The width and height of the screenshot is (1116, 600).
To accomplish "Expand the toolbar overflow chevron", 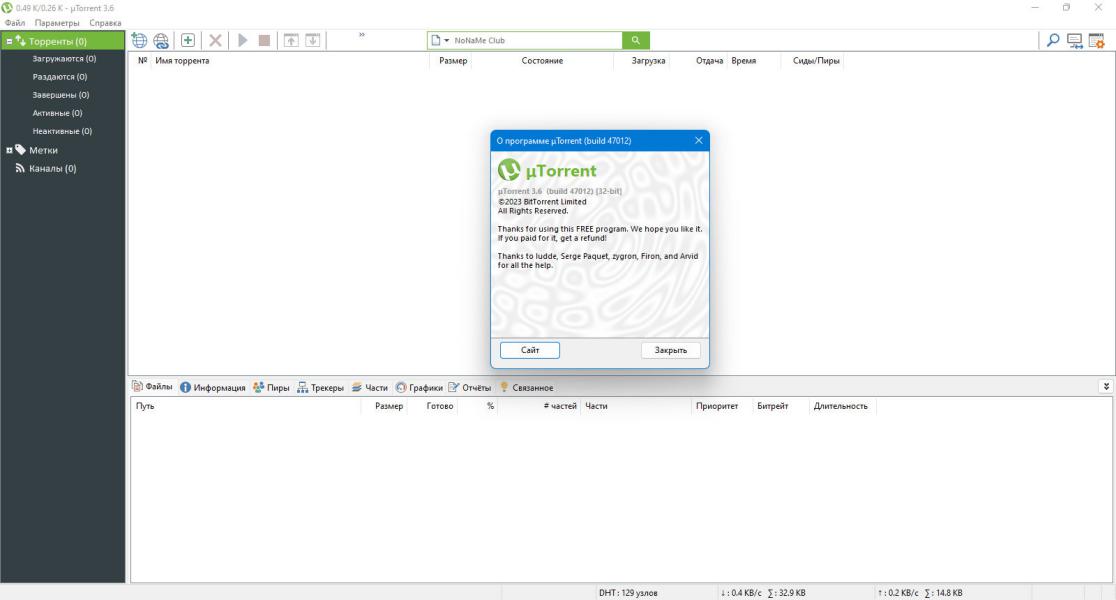I will click(x=362, y=35).
